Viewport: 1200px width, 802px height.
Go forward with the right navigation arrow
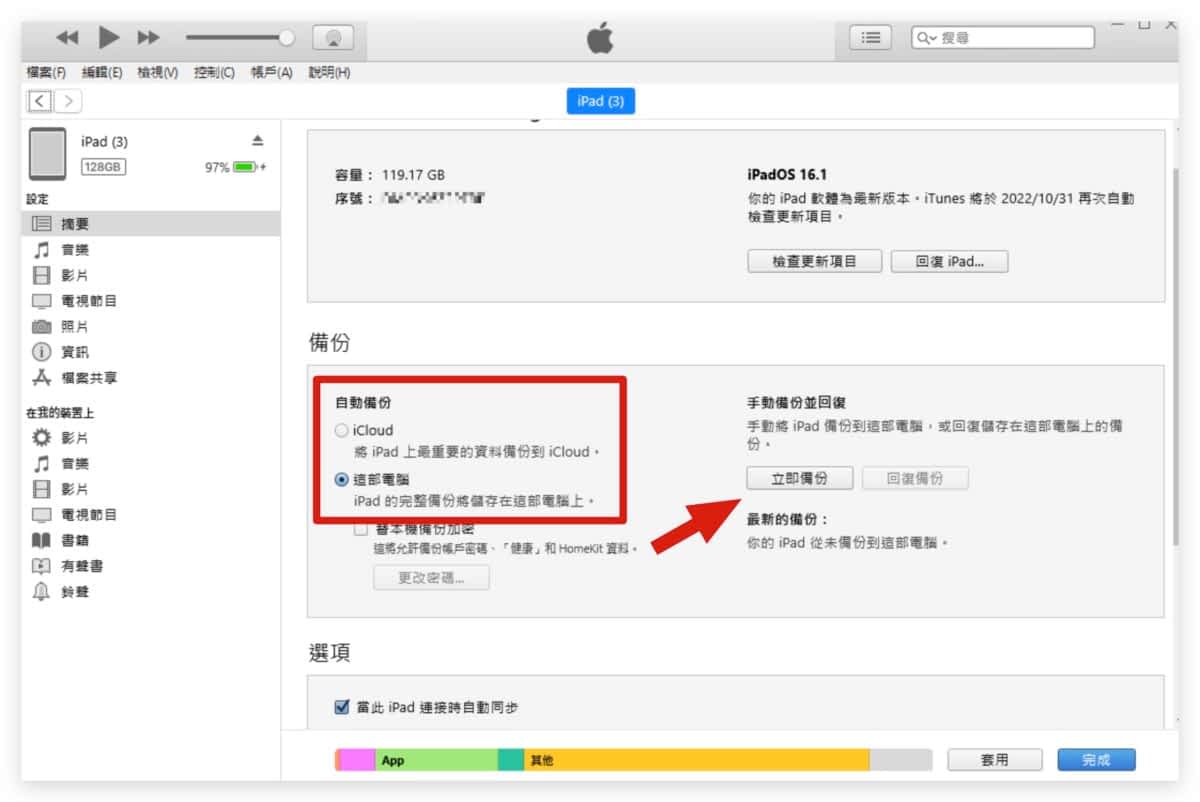pyautogui.click(x=68, y=101)
